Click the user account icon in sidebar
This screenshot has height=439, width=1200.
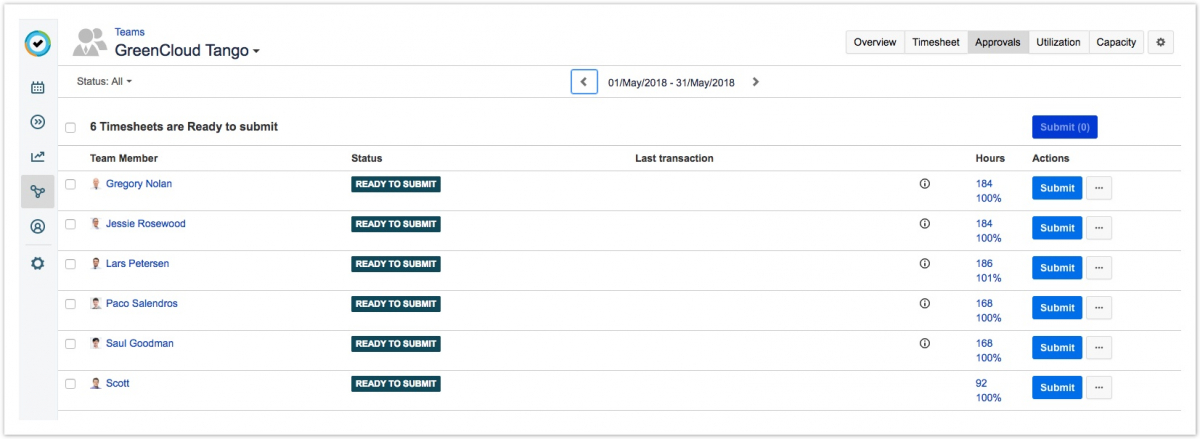click(x=38, y=227)
